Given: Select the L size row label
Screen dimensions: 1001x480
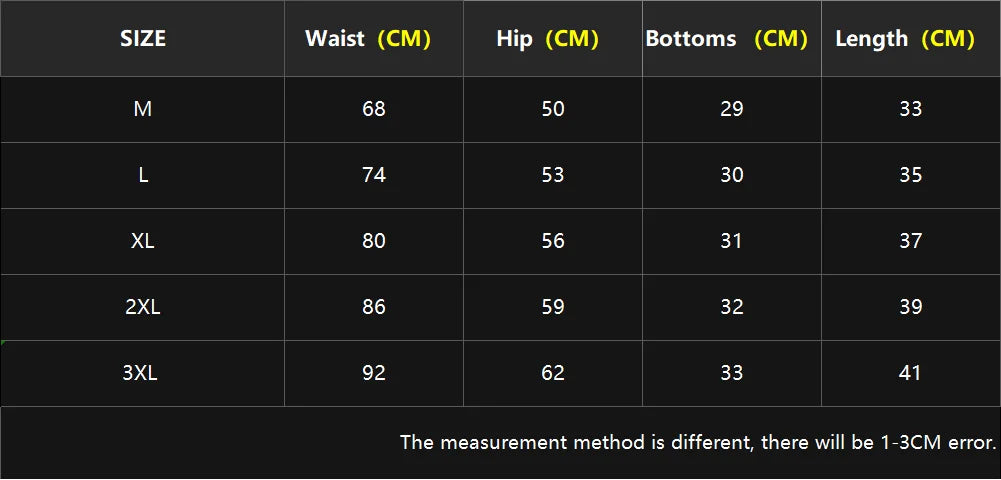Looking at the screenshot, I should [x=143, y=175].
